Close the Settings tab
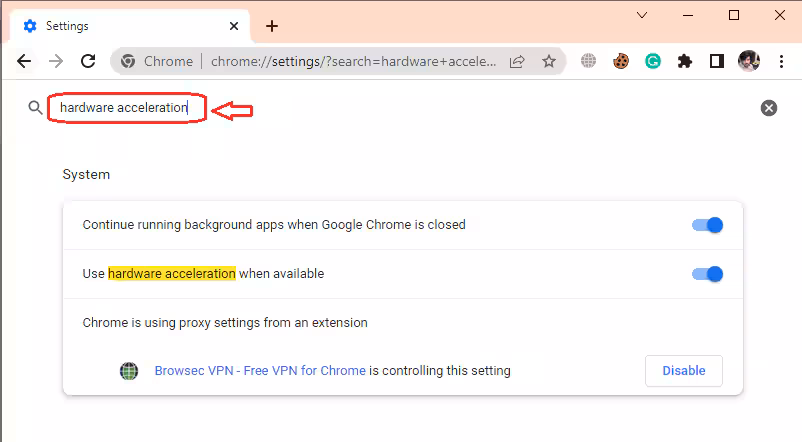The width and height of the screenshot is (802, 442). (234, 26)
